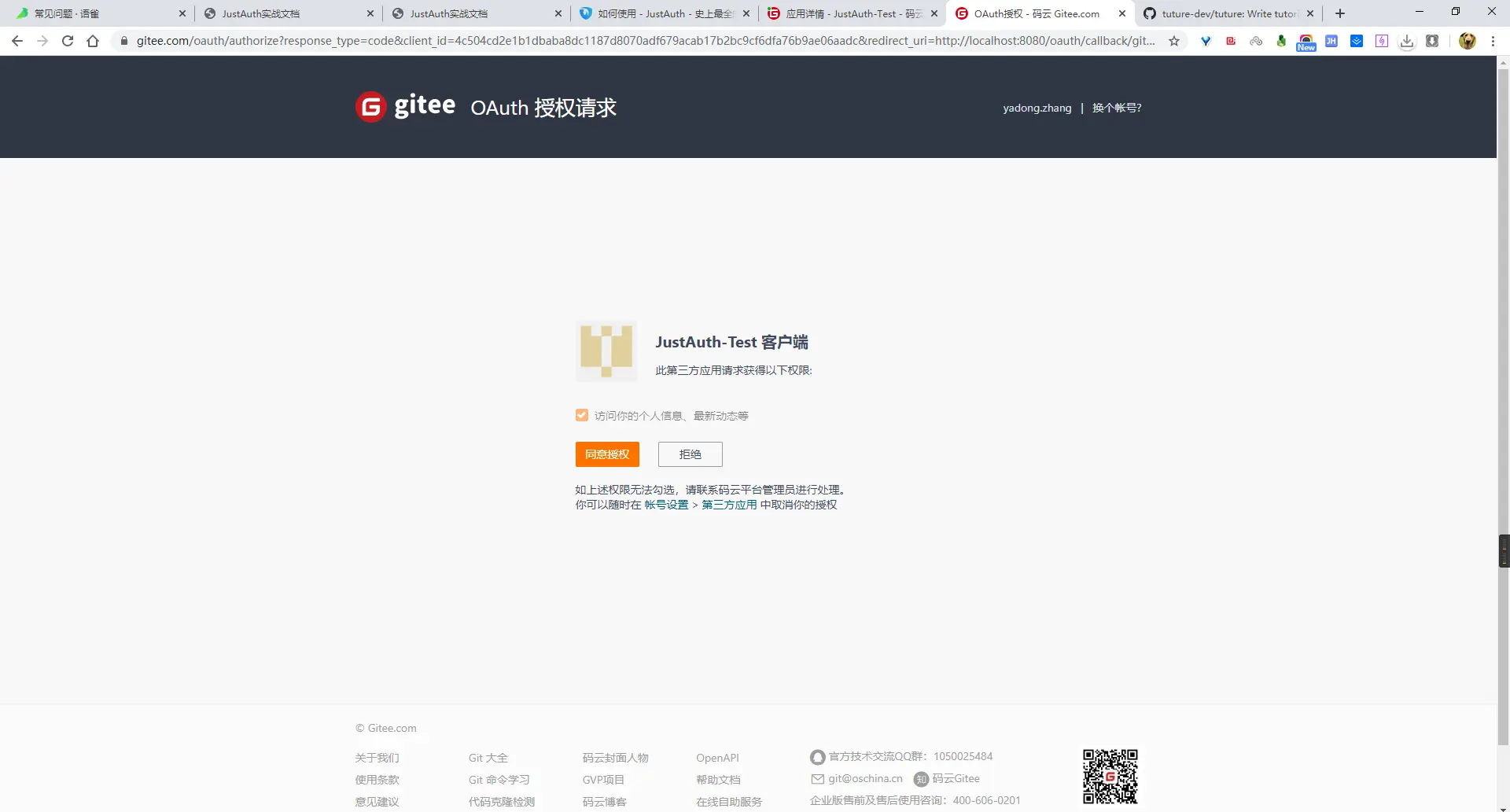The width and height of the screenshot is (1510, 812).
Task: Click the blue V extension icon
Action: pyautogui.click(x=1206, y=41)
